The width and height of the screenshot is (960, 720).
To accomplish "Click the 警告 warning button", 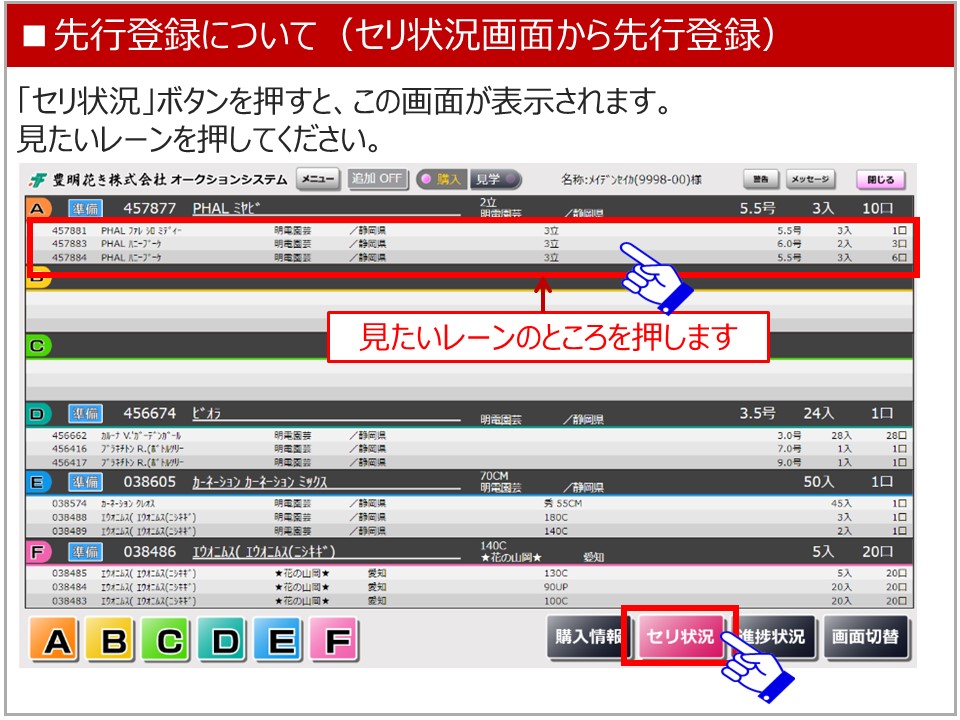I will pyautogui.click(x=761, y=180).
